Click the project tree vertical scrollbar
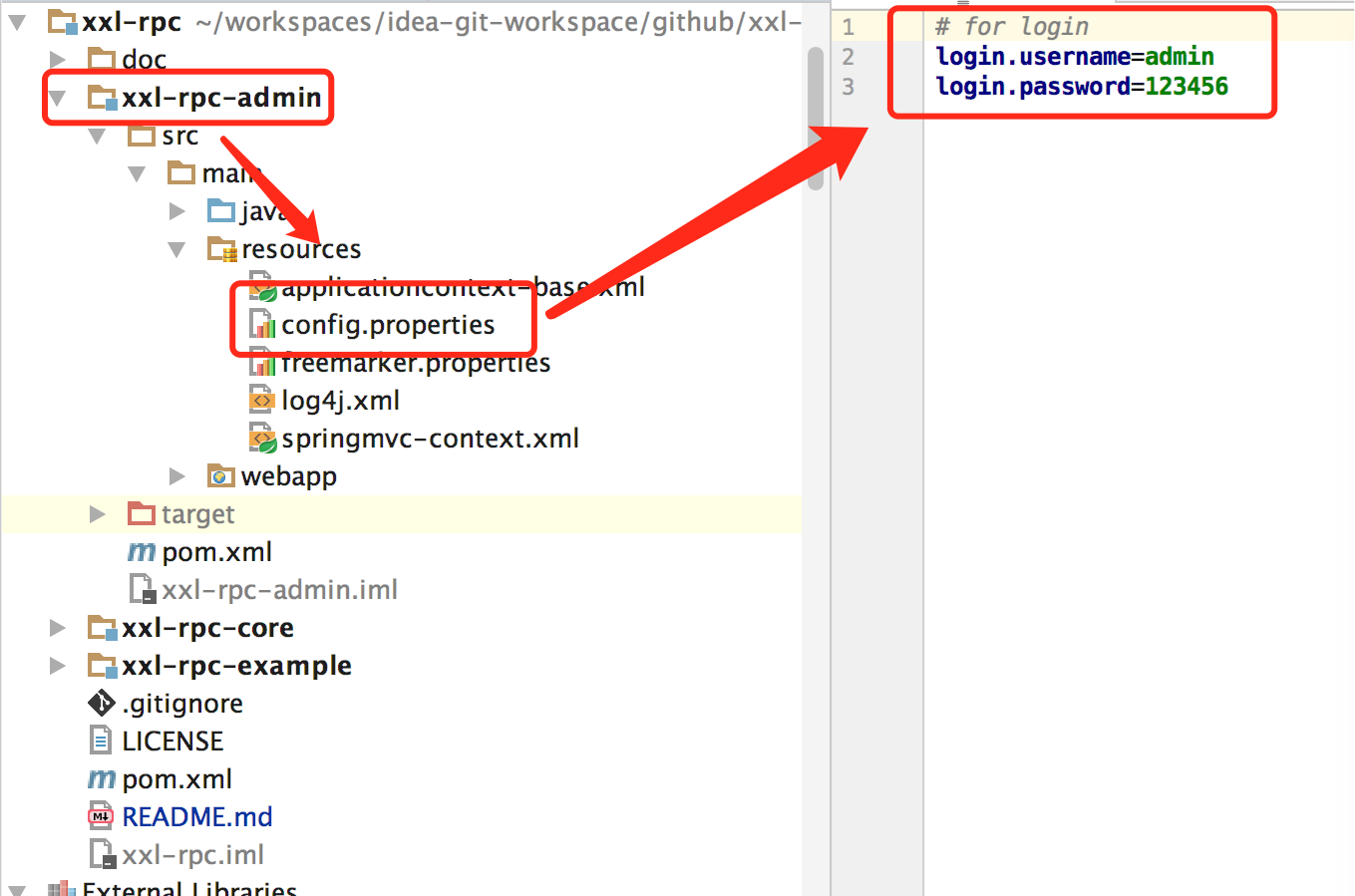The image size is (1355, 896). point(816,118)
